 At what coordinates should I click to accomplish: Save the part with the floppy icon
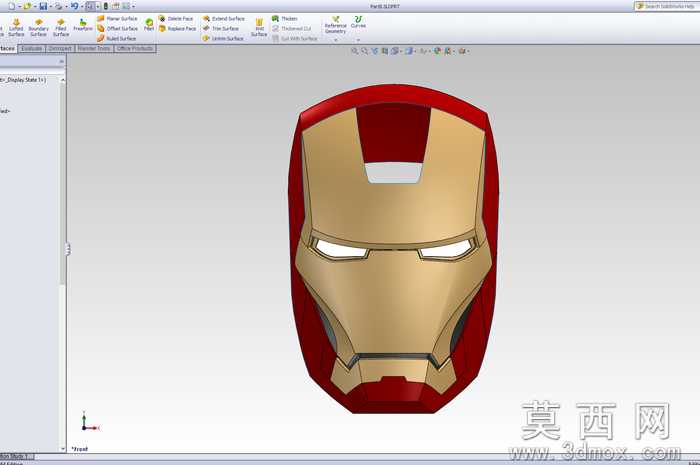[43, 6]
